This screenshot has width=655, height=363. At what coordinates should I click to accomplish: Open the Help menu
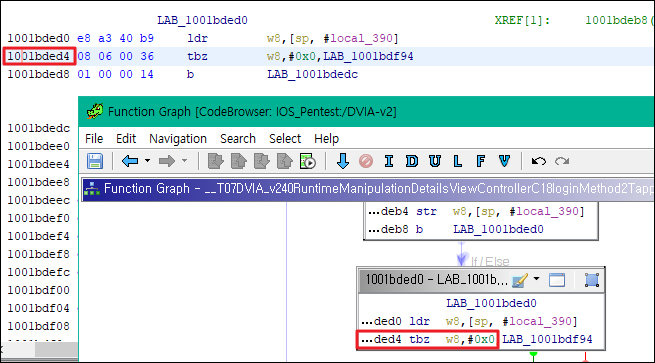click(x=326, y=139)
